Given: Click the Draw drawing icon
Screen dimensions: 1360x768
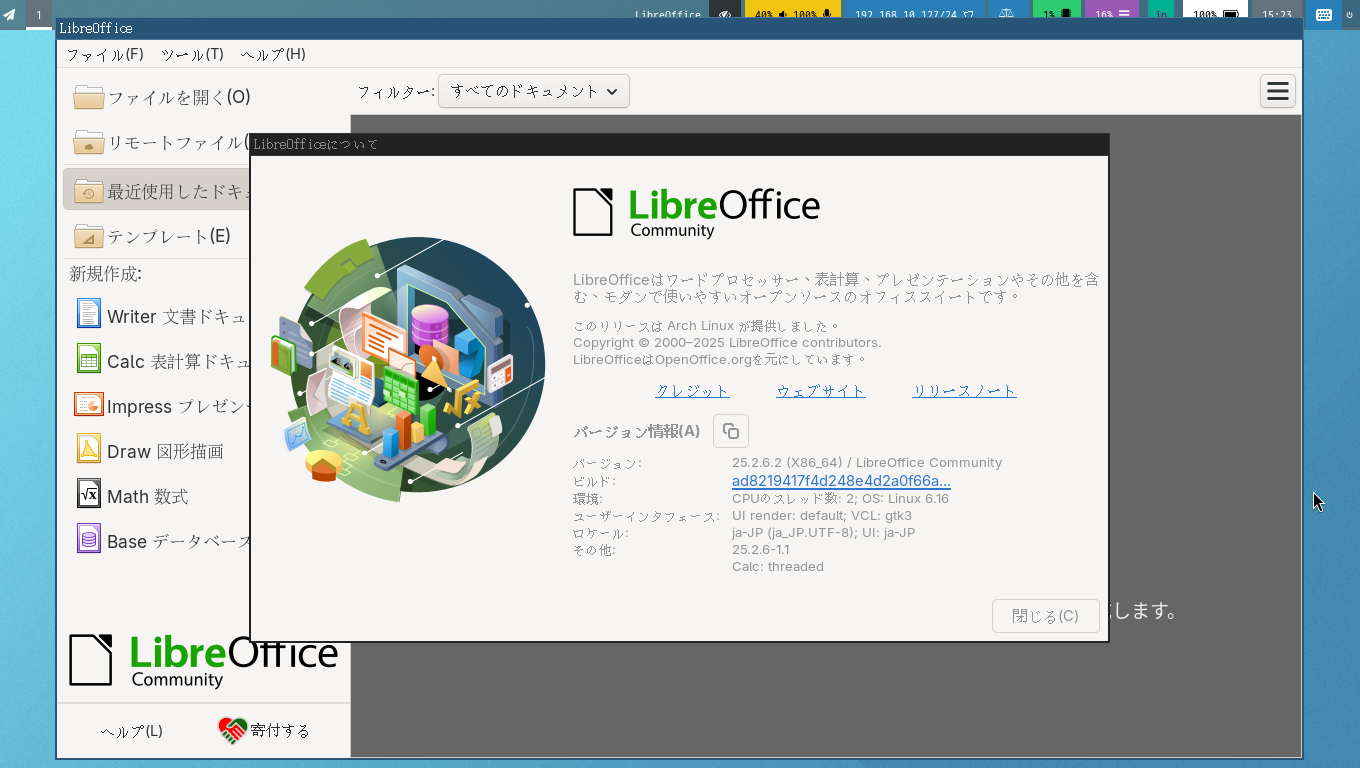Looking at the screenshot, I should pyautogui.click(x=89, y=449).
